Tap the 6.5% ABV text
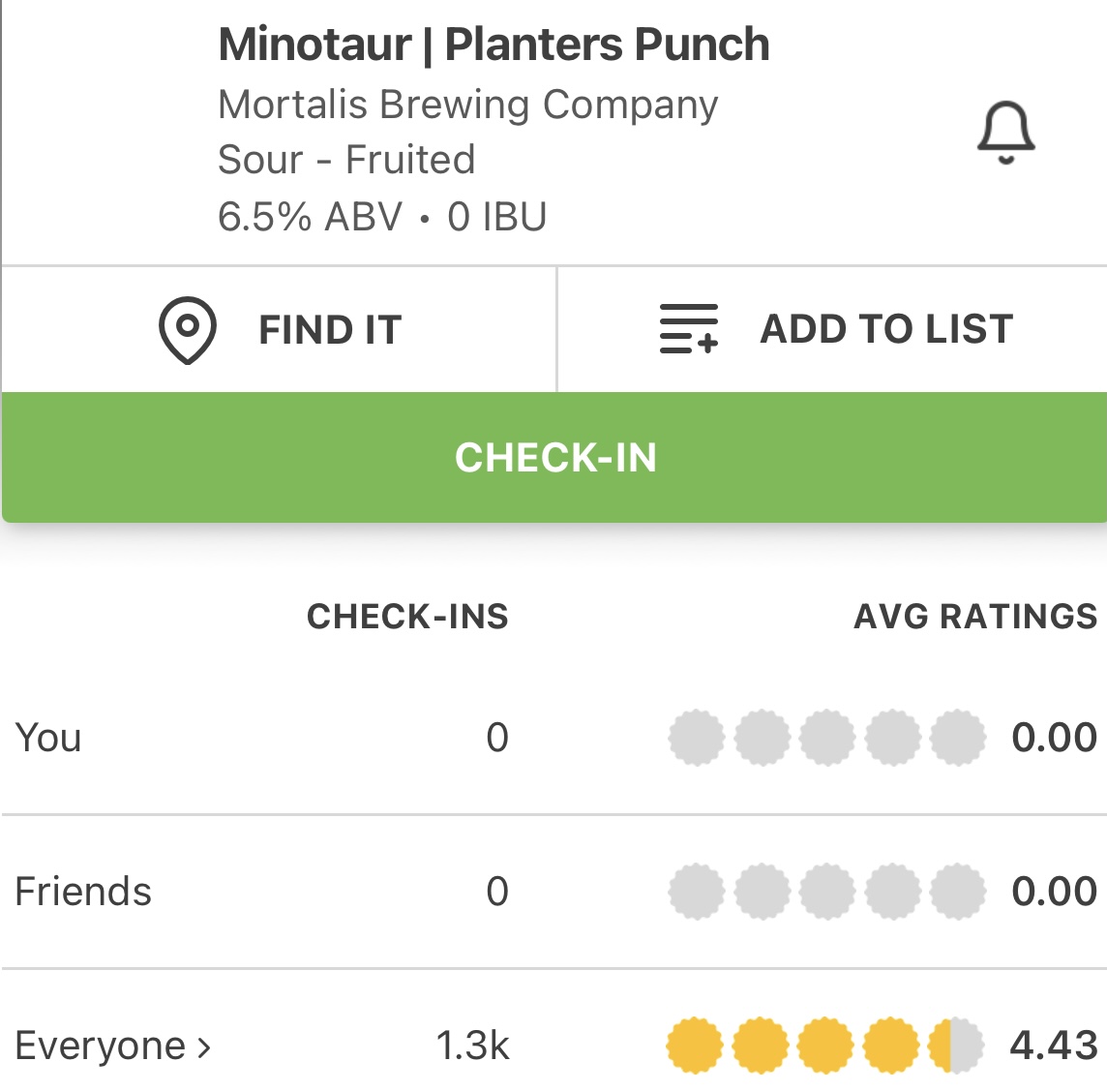The width and height of the screenshot is (1107, 1092). (x=310, y=217)
